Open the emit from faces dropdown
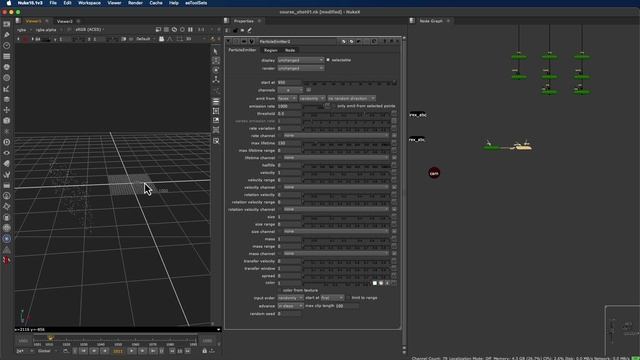The image size is (640, 360). coord(287,98)
